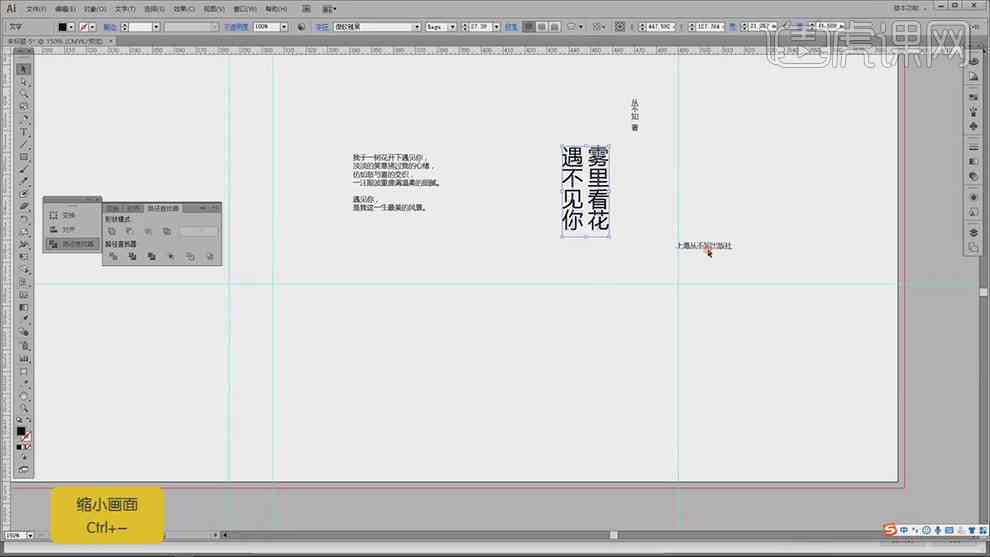990x557 pixels.
Task: Click black fill swatch in control bar
Action: 63,27
